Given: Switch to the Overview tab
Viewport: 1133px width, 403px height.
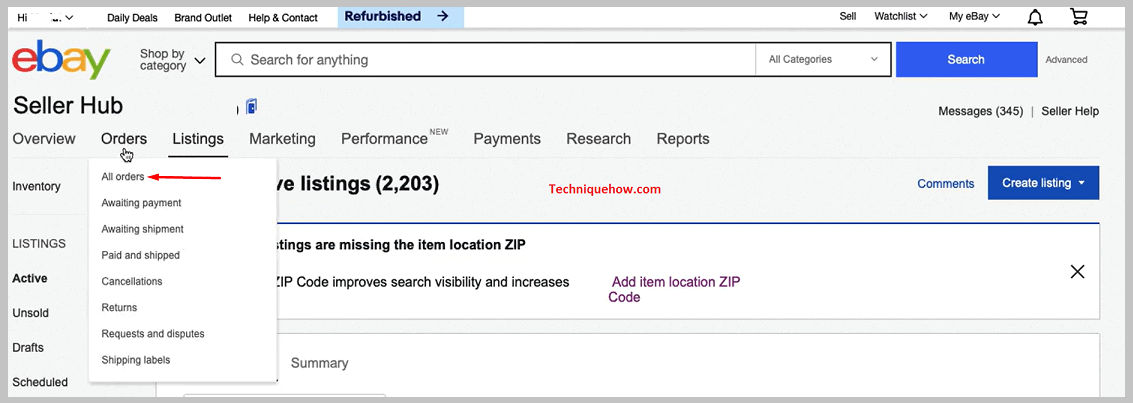Looking at the screenshot, I should (44, 139).
